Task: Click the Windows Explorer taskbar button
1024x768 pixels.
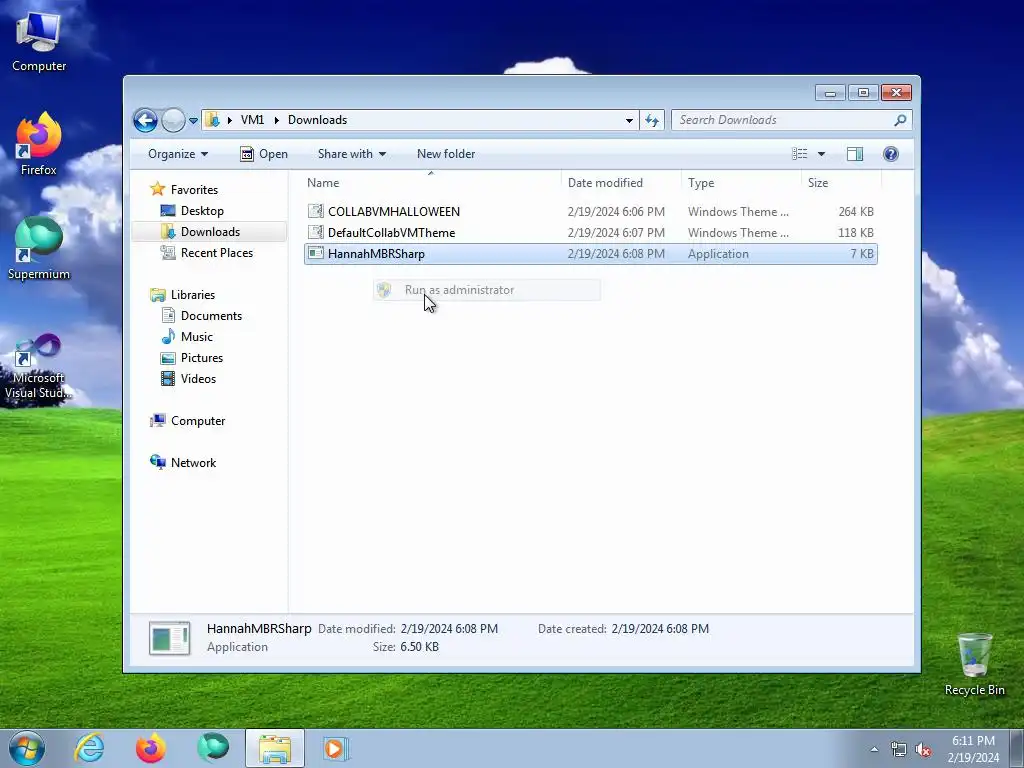Action: pos(275,748)
